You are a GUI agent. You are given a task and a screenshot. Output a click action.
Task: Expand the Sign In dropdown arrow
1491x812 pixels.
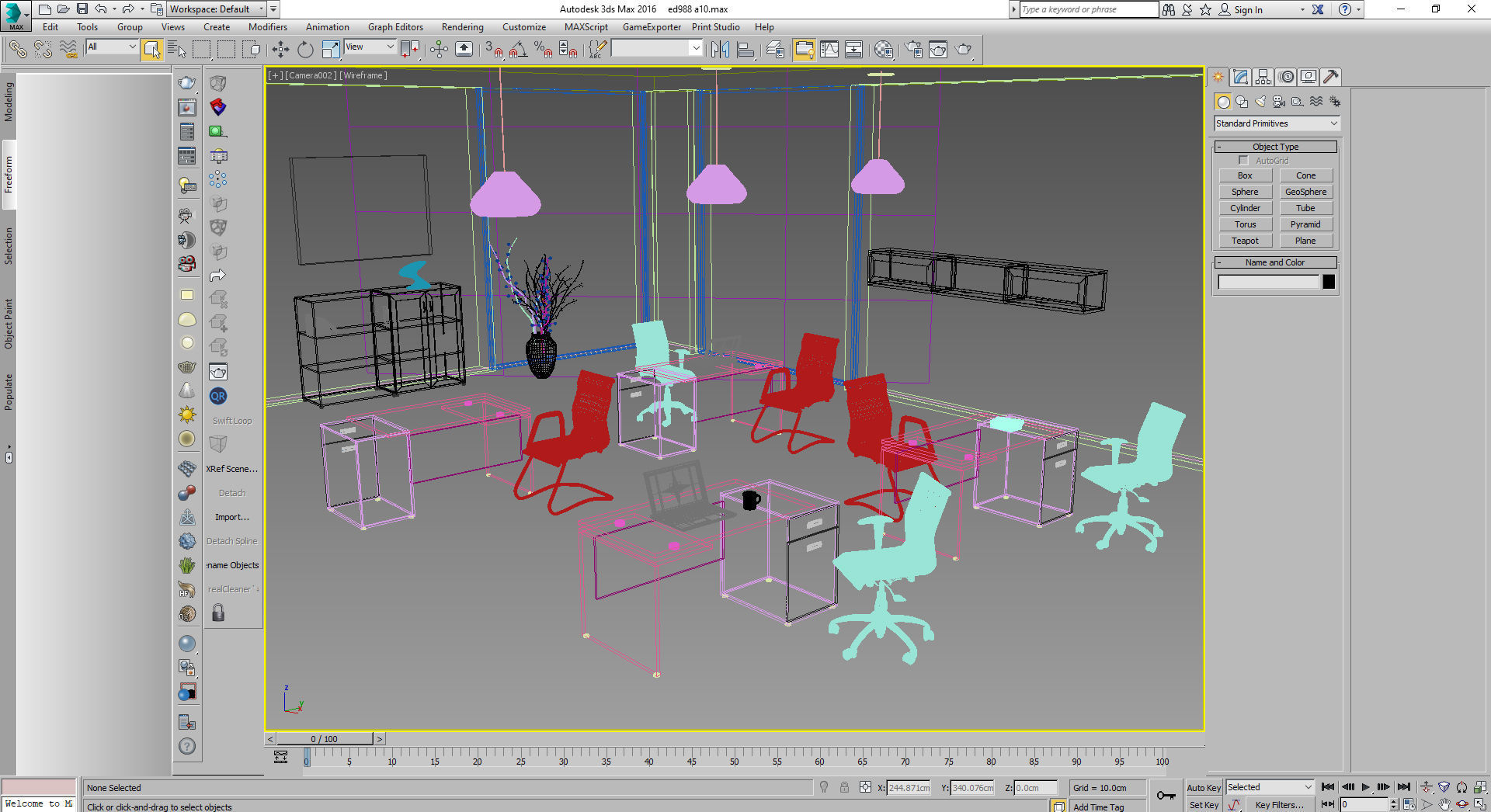(1302, 10)
